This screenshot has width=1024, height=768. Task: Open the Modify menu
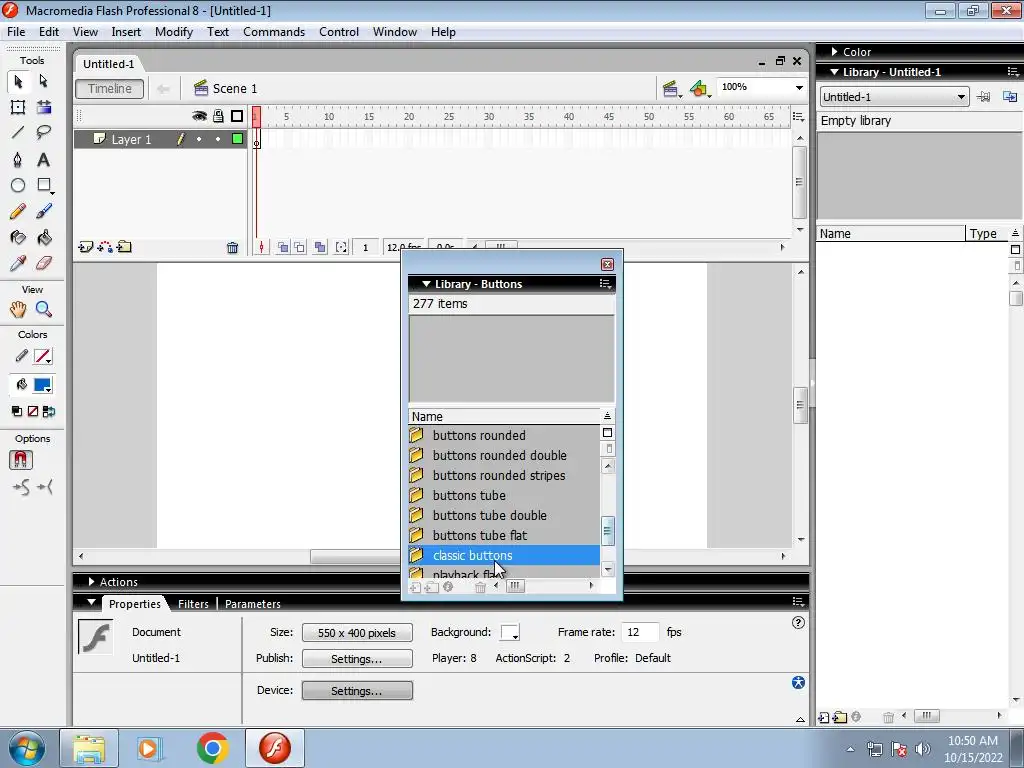(174, 32)
